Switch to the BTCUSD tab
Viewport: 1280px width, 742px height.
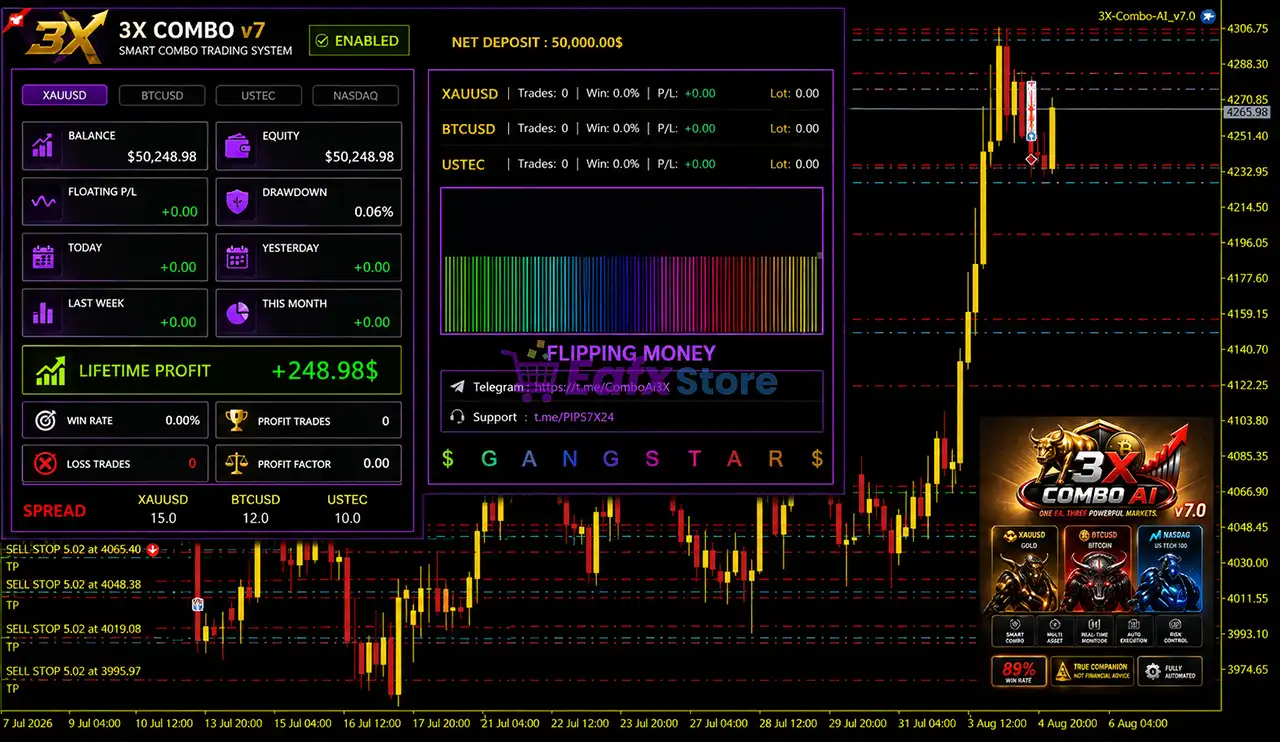161,95
